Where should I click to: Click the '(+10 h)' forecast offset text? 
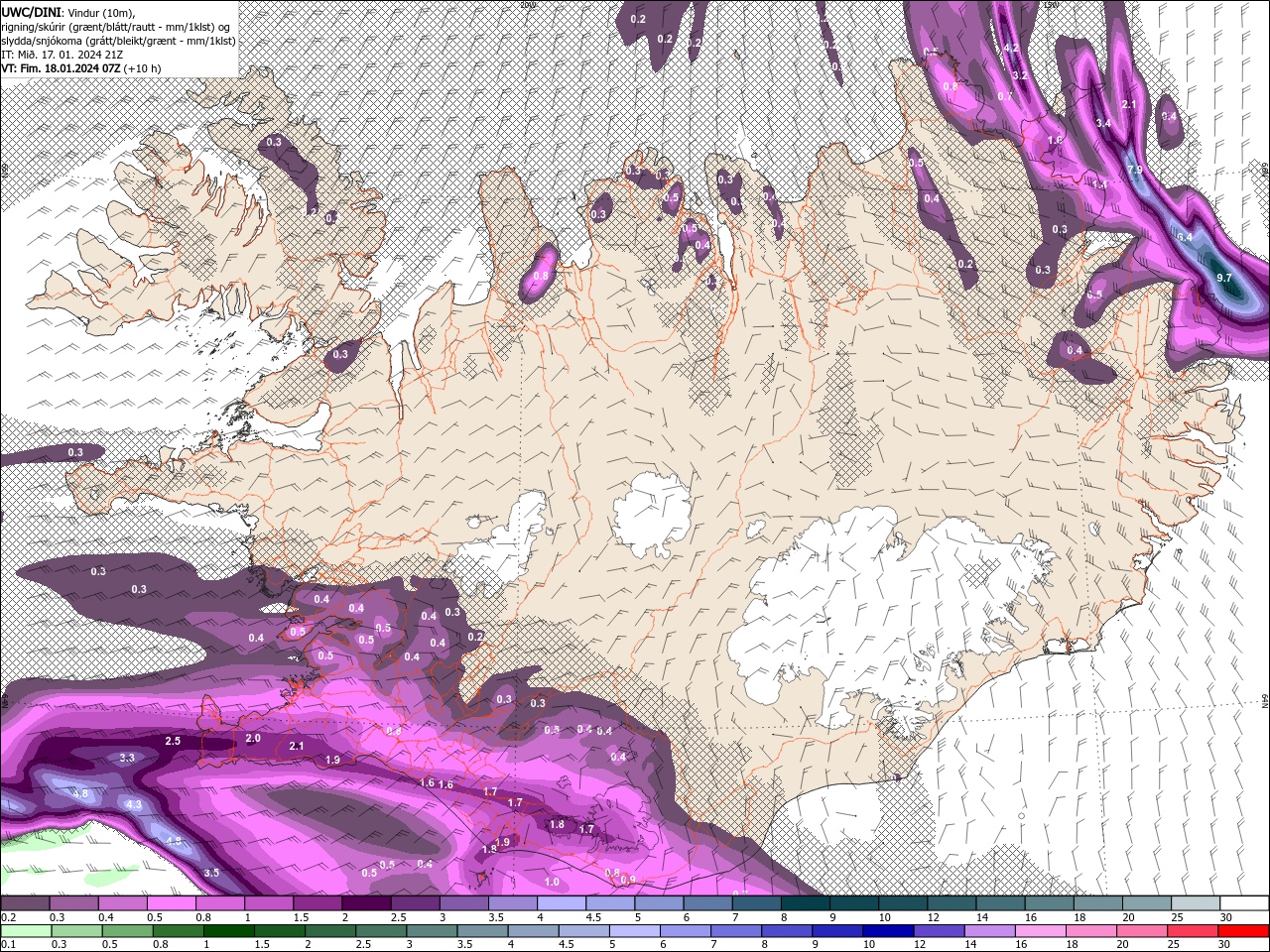(x=143, y=68)
